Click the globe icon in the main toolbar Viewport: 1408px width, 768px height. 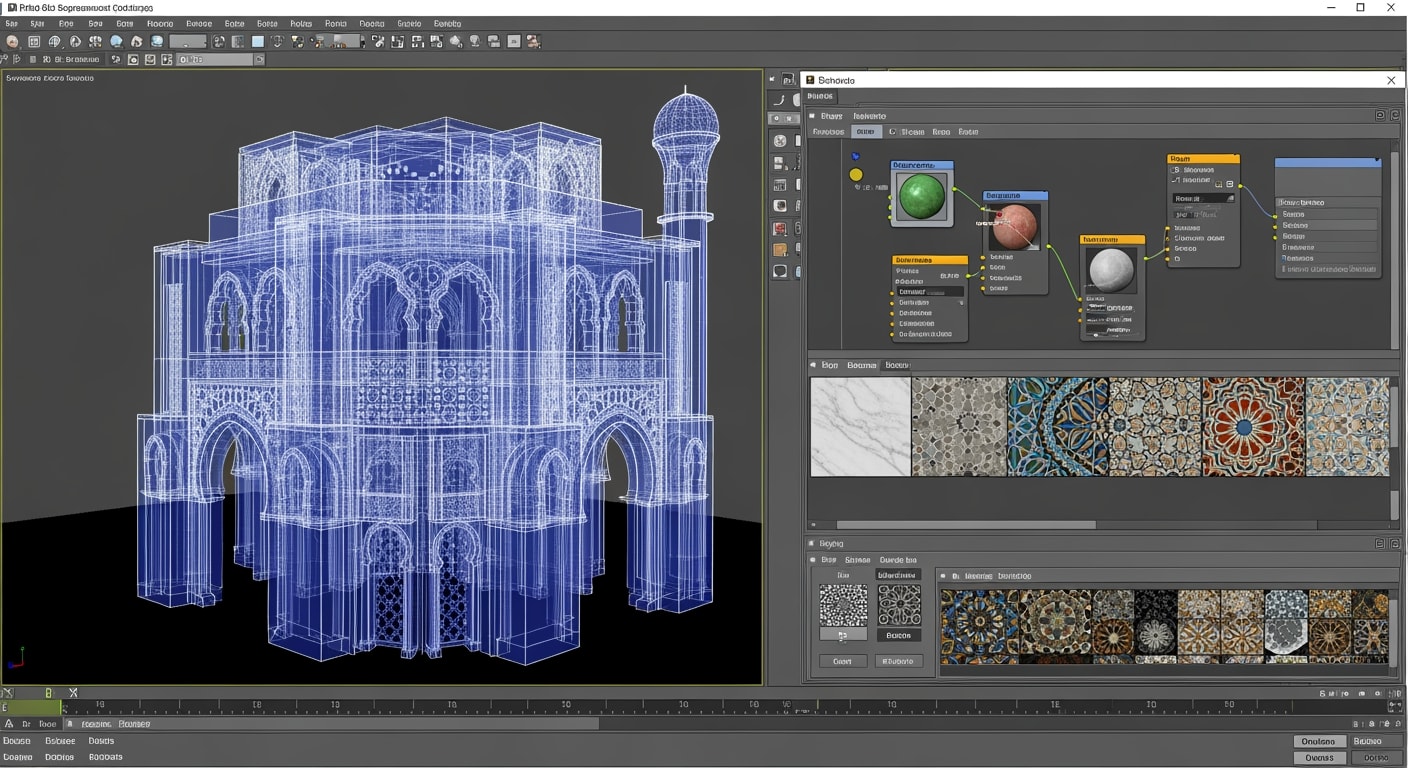coord(55,42)
